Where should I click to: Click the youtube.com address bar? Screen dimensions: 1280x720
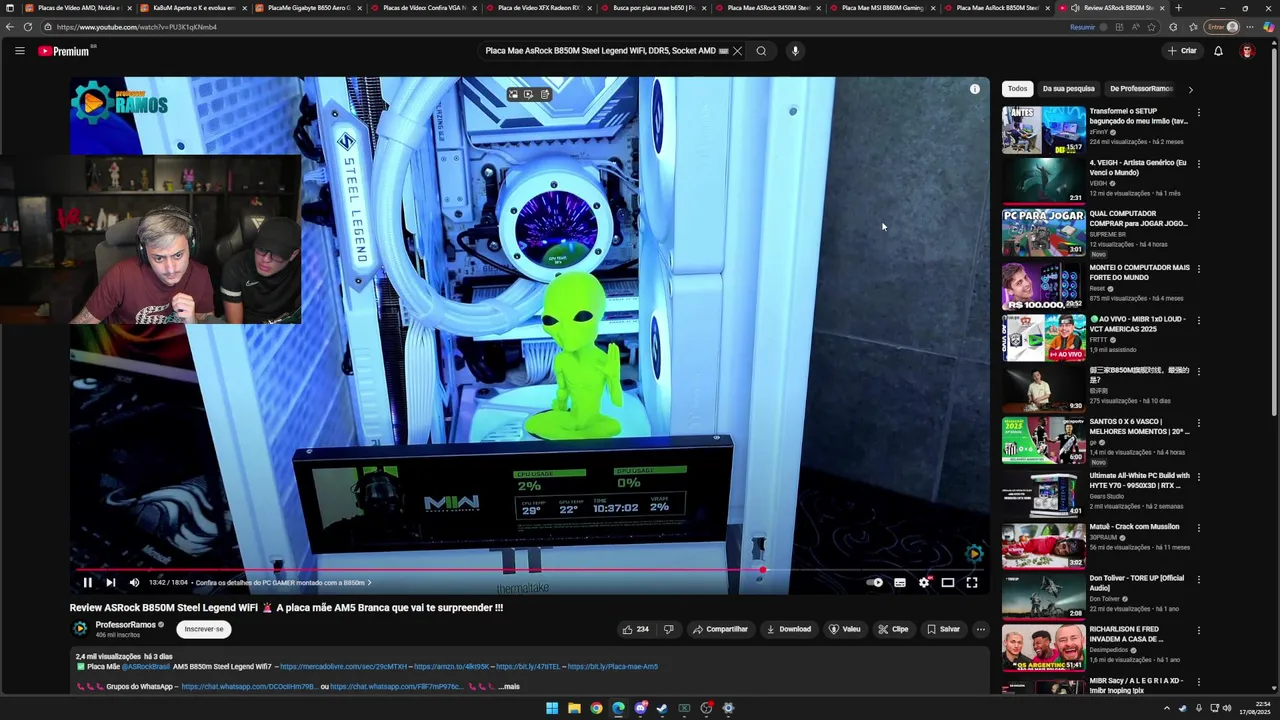(x=560, y=27)
